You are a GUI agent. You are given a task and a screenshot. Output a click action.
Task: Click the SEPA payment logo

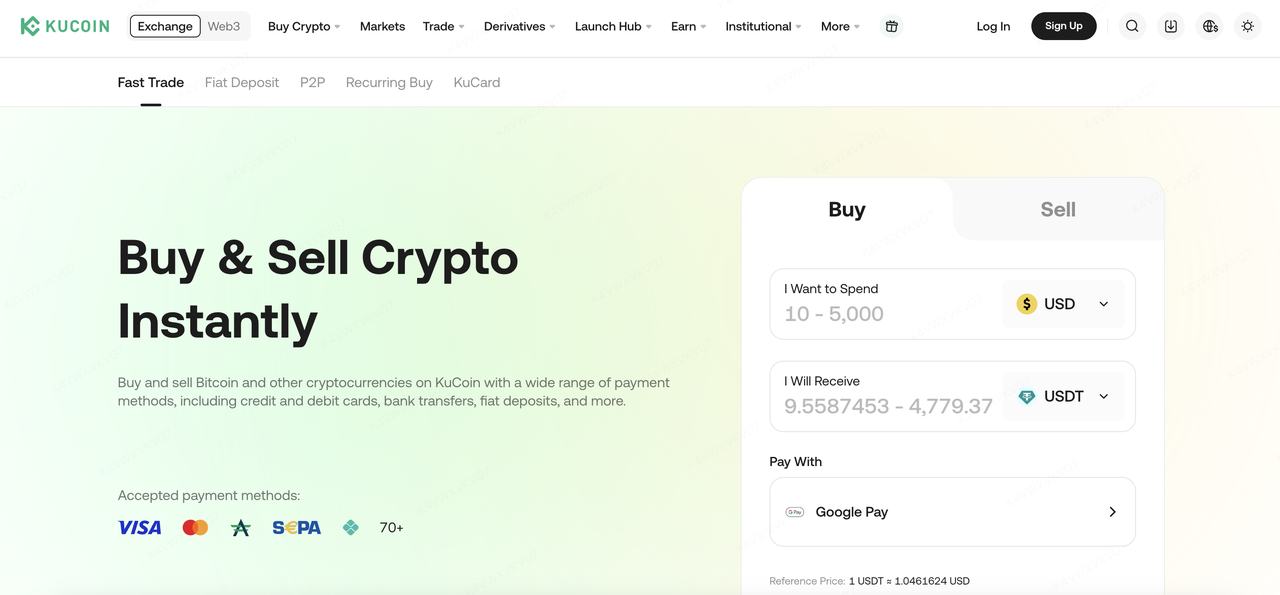point(296,527)
